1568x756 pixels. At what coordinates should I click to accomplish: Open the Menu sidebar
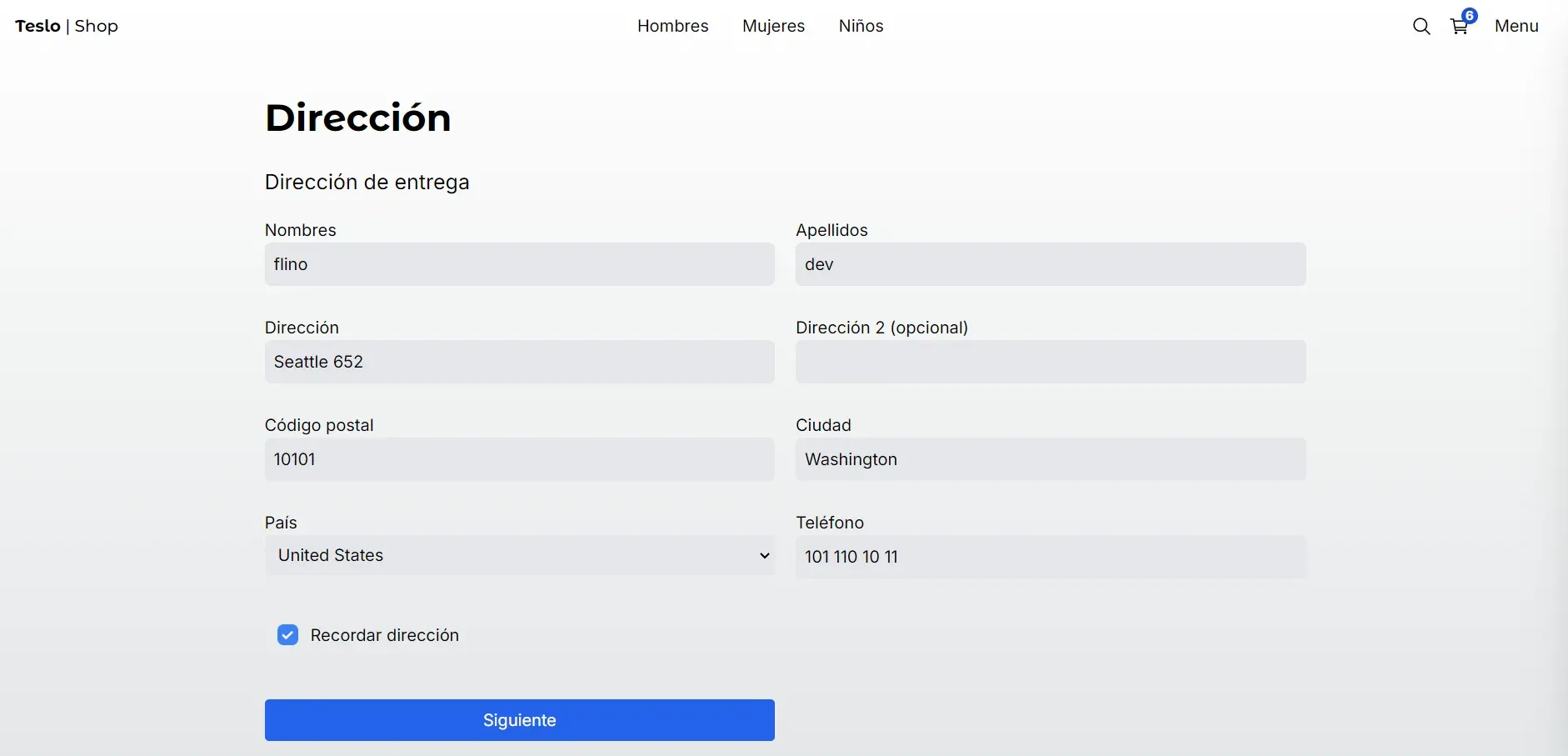[x=1516, y=26]
